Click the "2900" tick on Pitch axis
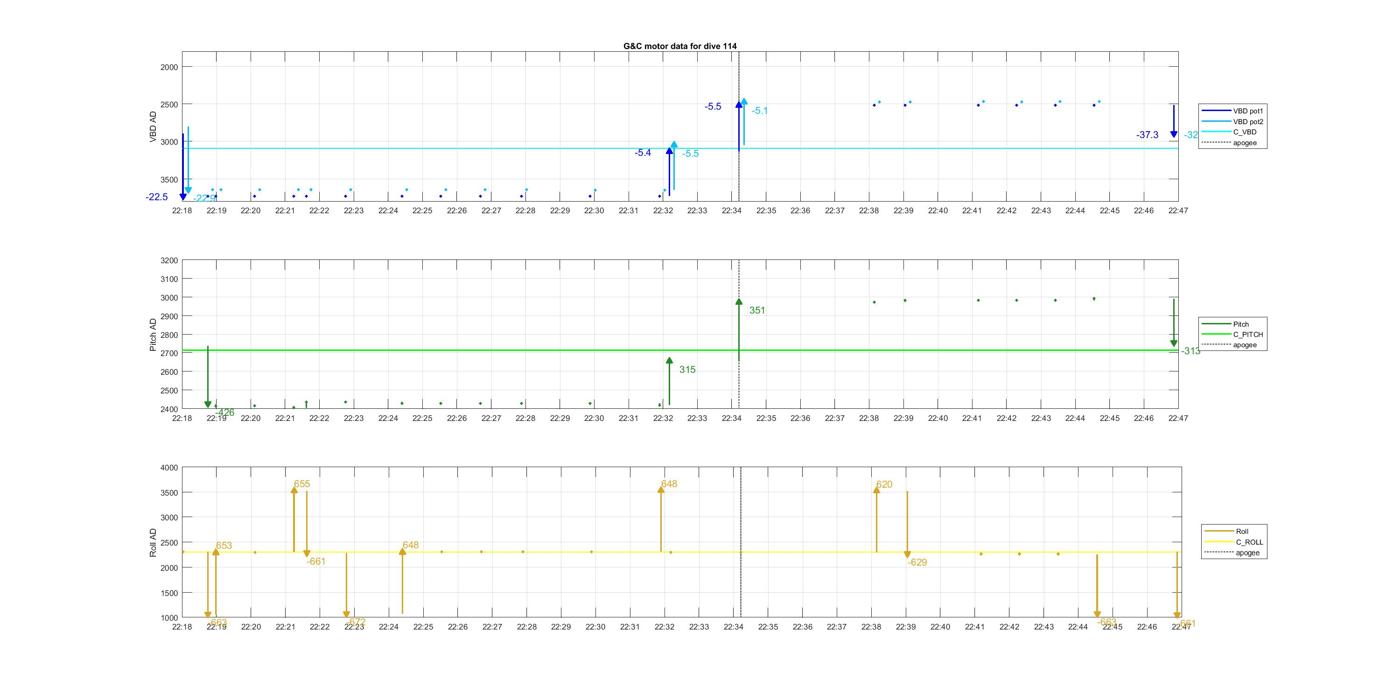This screenshot has height=693, width=1400. [168, 316]
